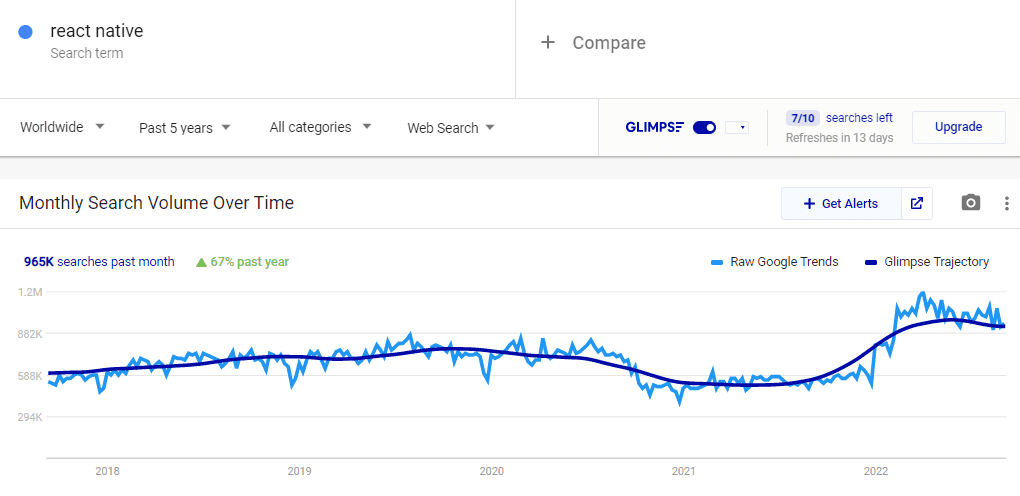Open the three-dot more options menu
The image size is (1020, 496).
click(1006, 203)
